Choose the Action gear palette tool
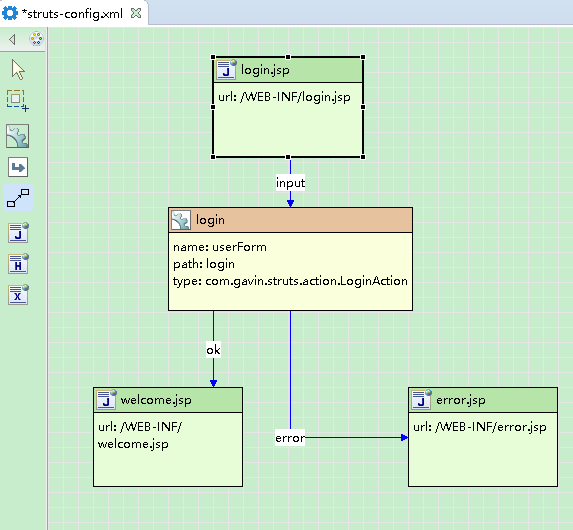The height and width of the screenshot is (530, 573). [x=18, y=136]
